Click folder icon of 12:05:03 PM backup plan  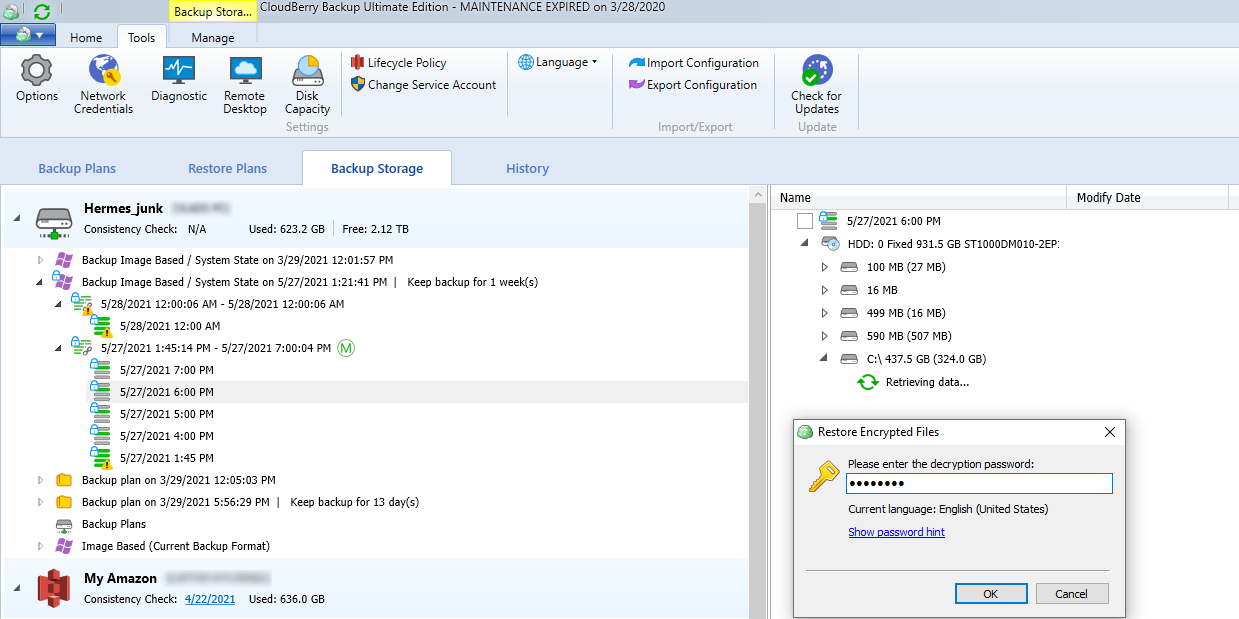point(64,480)
